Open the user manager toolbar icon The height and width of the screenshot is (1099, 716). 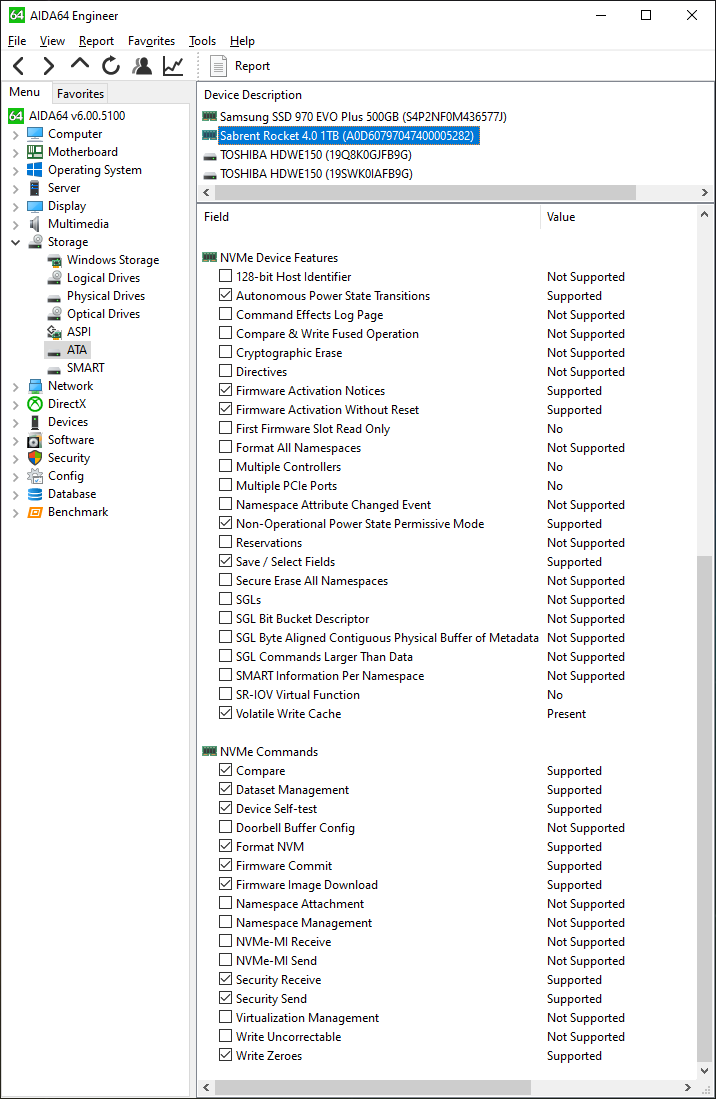point(142,66)
